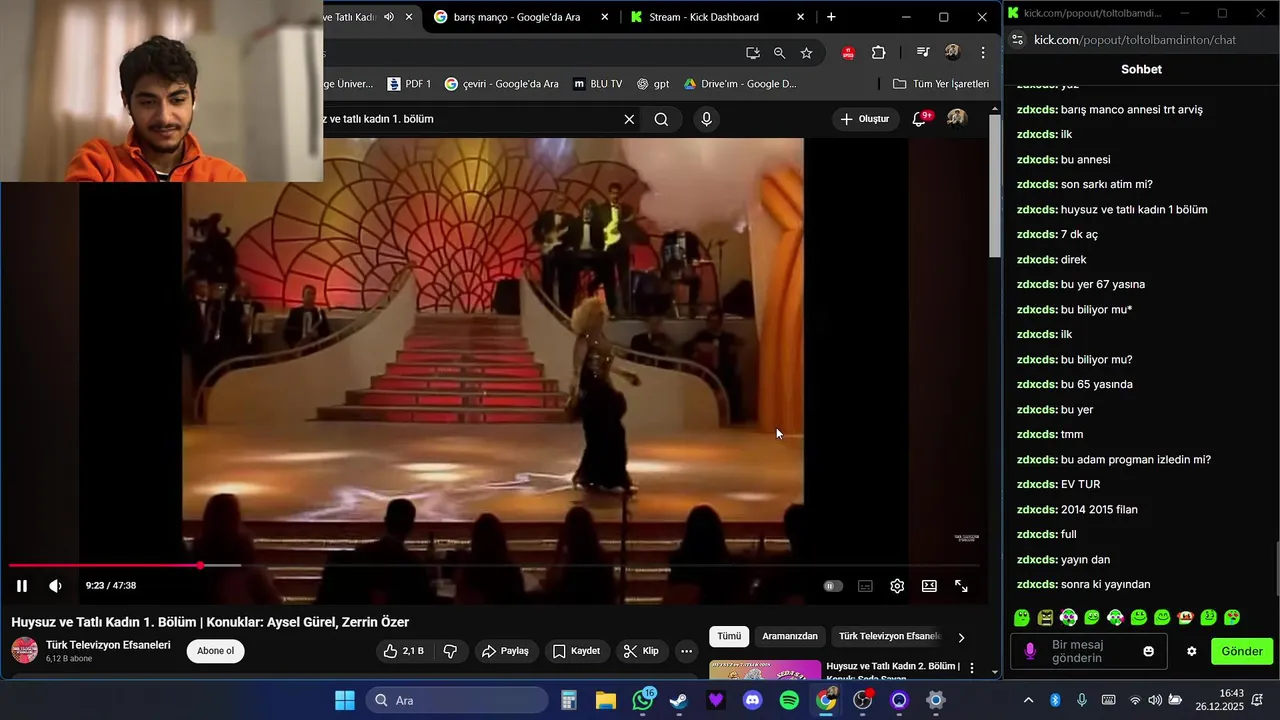
Task: Send chat message with Gönder button
Action: pos(1242,651)
